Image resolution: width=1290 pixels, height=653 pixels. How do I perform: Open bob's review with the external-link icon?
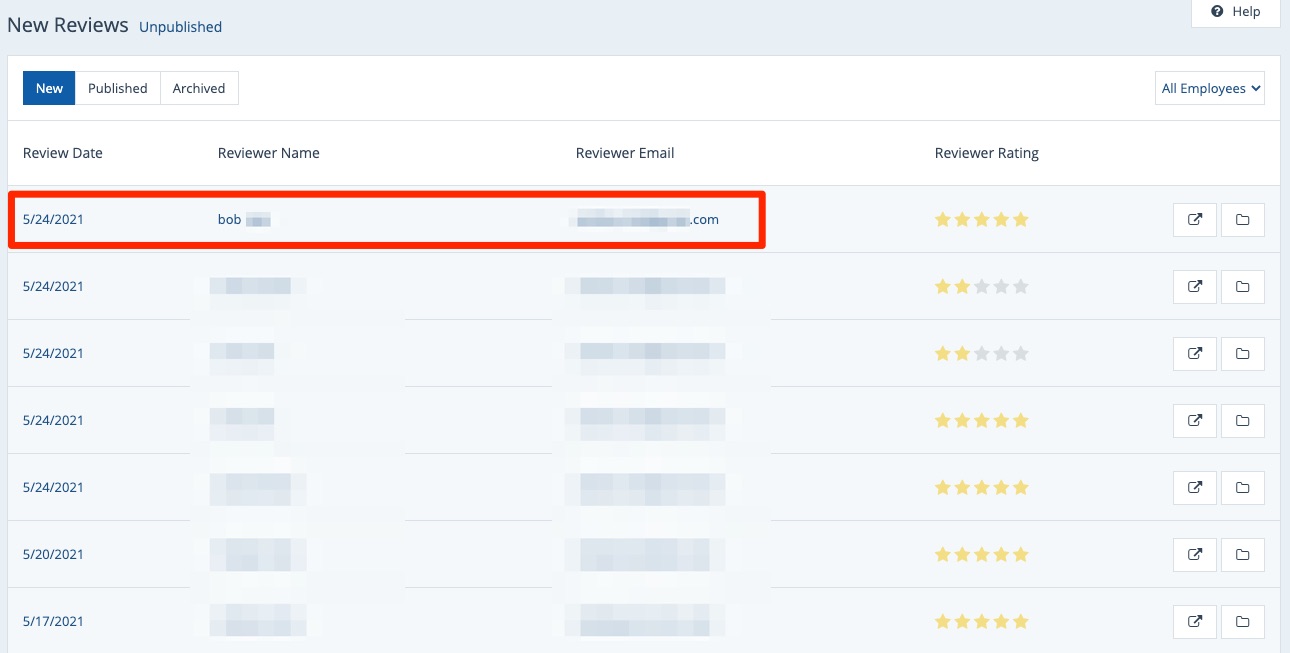click(1194, 220)
